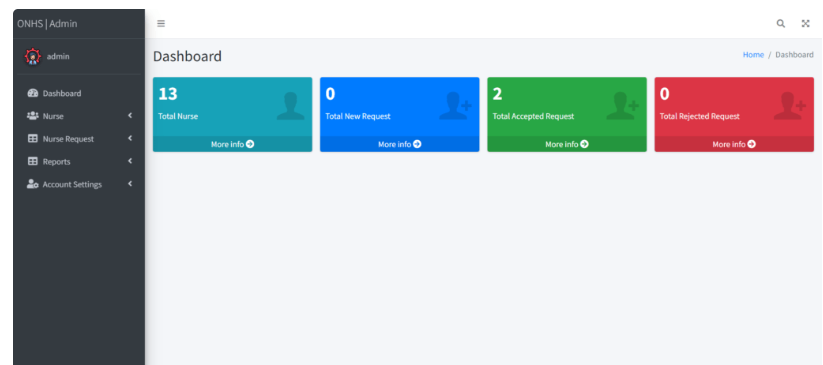Expand the Account Settings menu chevron
This screenshot has height=365, width=823.
(130, 184)
